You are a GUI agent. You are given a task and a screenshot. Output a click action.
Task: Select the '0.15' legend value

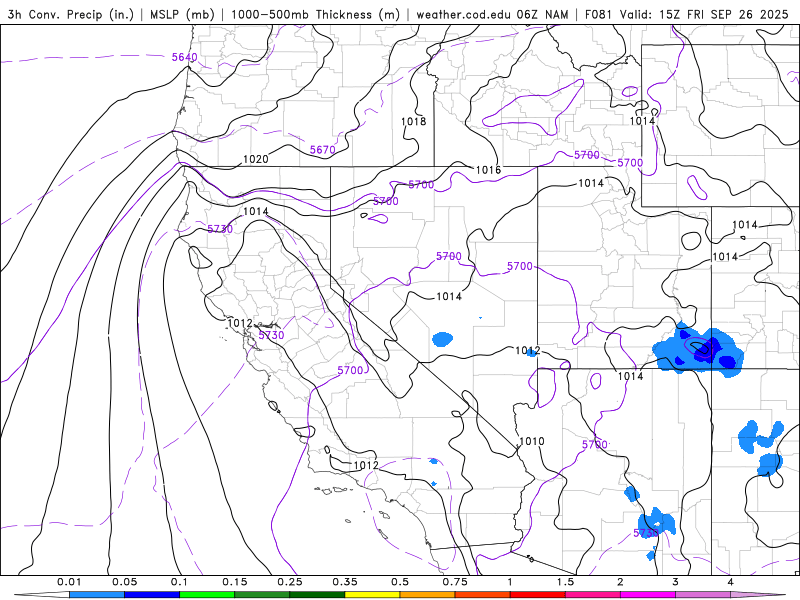coord(235,582)
